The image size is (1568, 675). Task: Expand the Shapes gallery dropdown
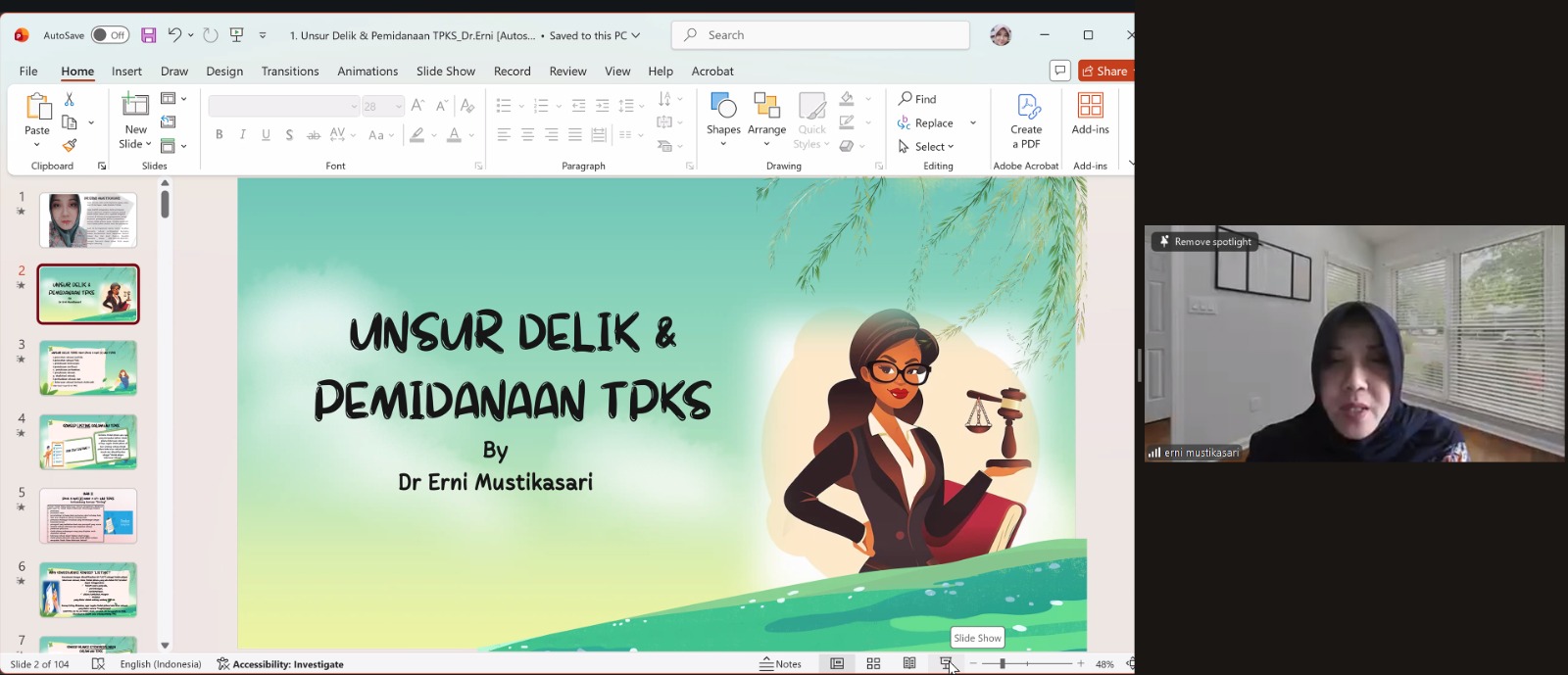[x=723, y=144]
